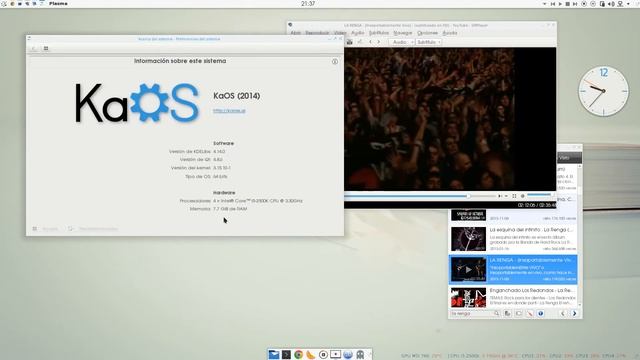The height and width of the screenshot is (360, 640).
Task: Open the Subtítulos menu in SMPlayer
Action: (379, 33)
